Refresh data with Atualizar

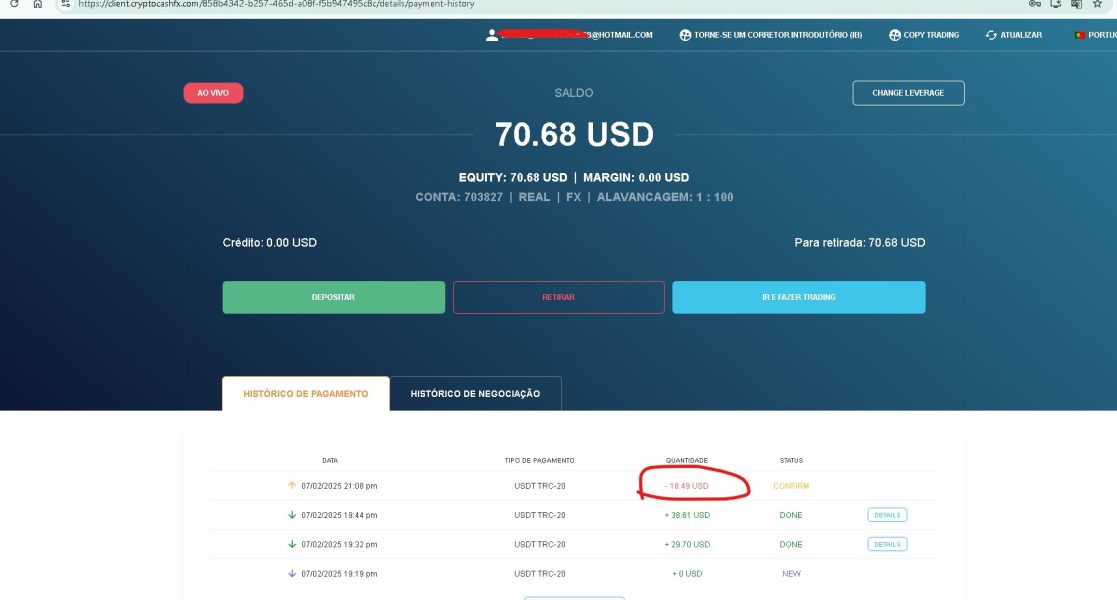(x=1021, y=35)
